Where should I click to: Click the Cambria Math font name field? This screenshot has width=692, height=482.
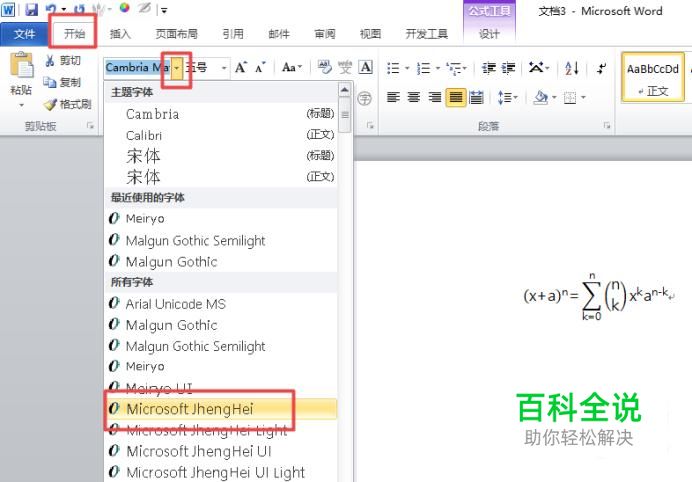coord(138,68)
